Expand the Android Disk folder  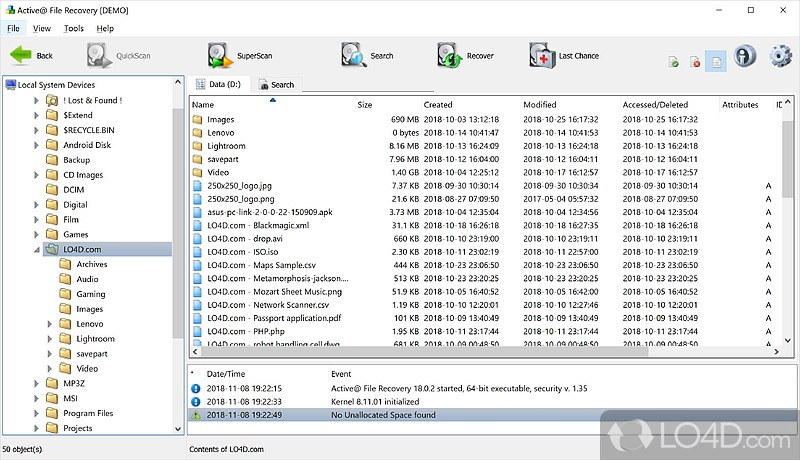pyautogui.click(x=37, y=144)
